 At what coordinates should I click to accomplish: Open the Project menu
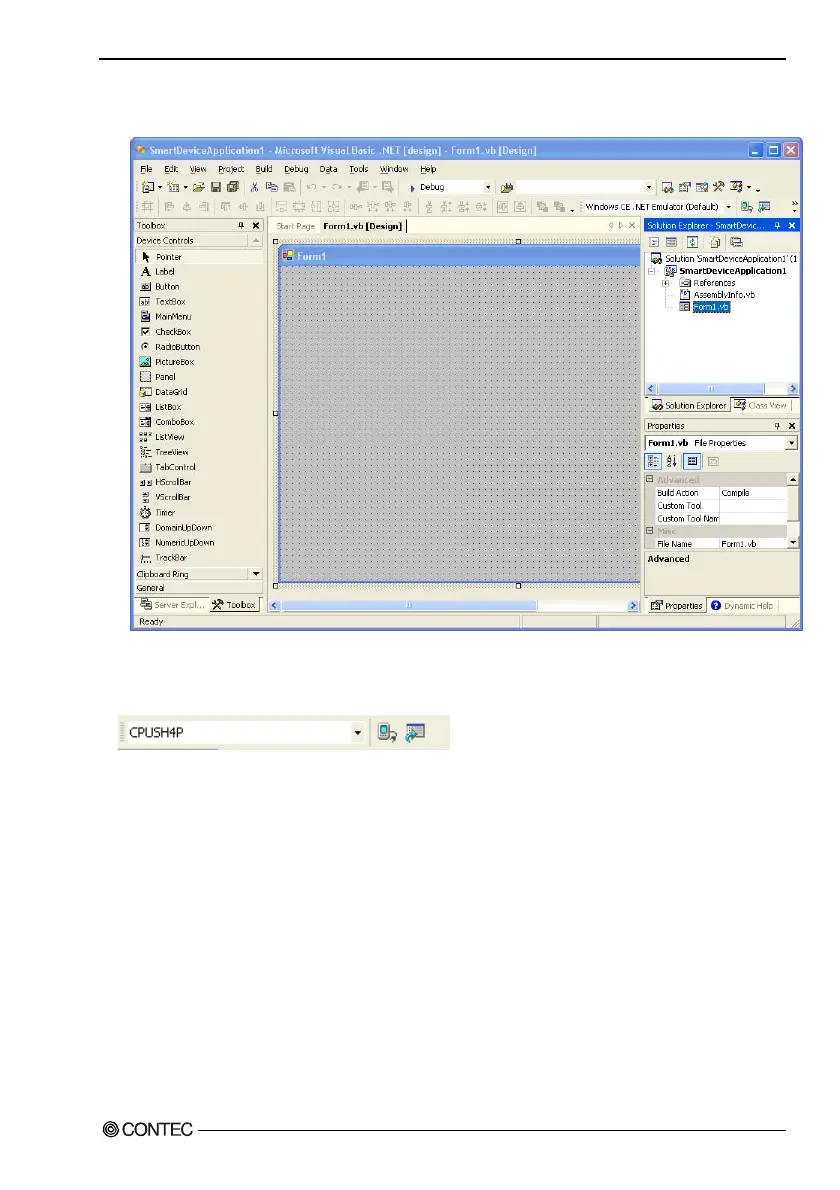click(231, 169)
